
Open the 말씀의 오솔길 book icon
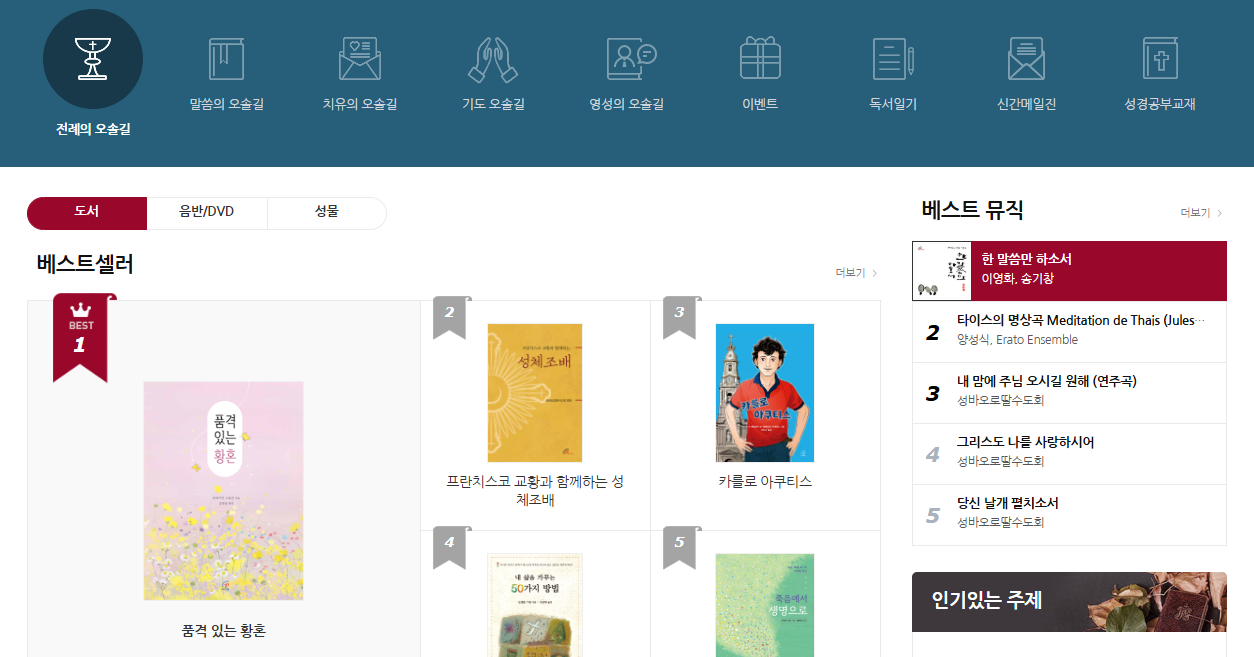226,58
